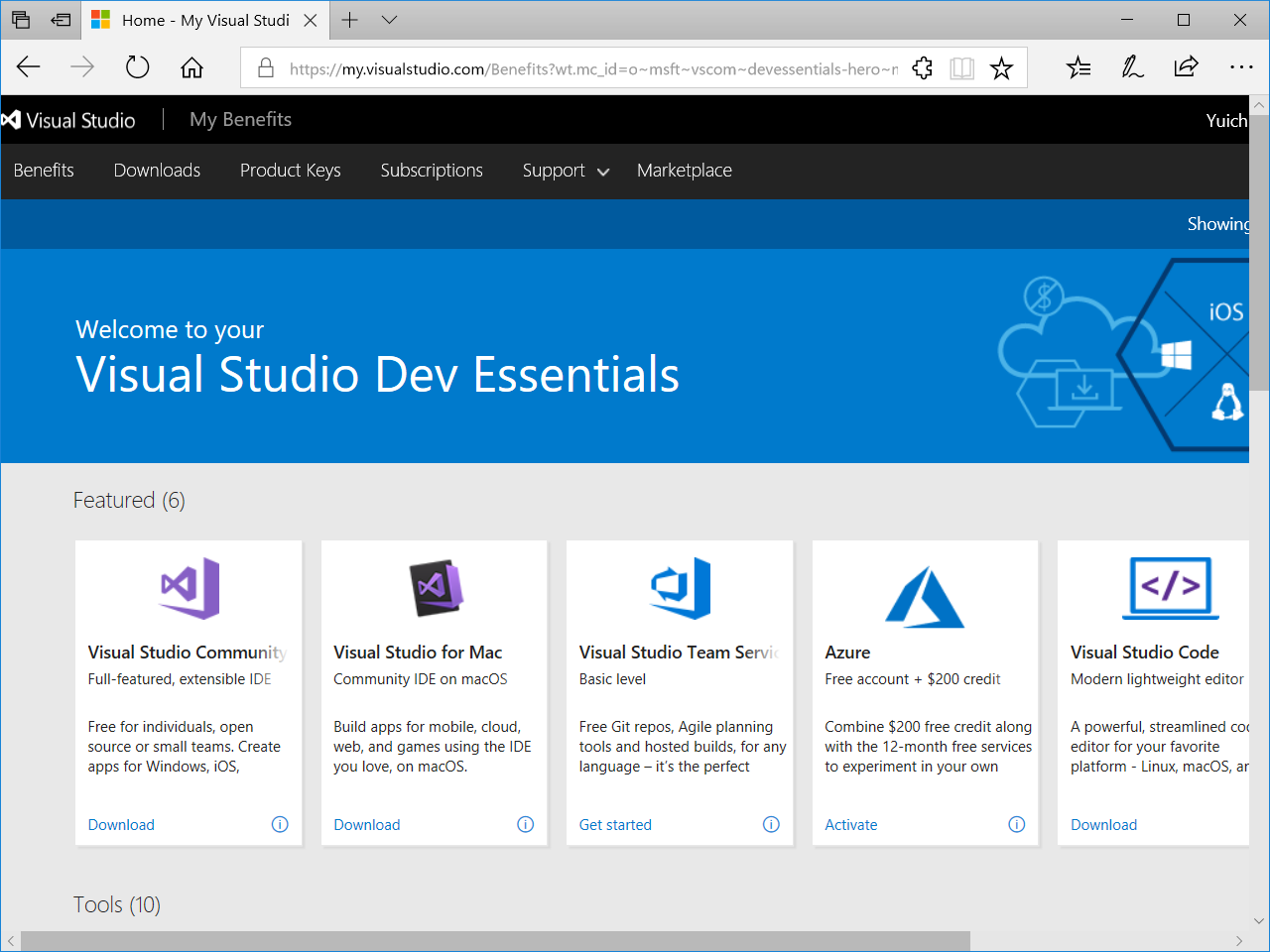Show info for Azure card
This screenshot has height=952, width=1270.
click(1017, 825)
